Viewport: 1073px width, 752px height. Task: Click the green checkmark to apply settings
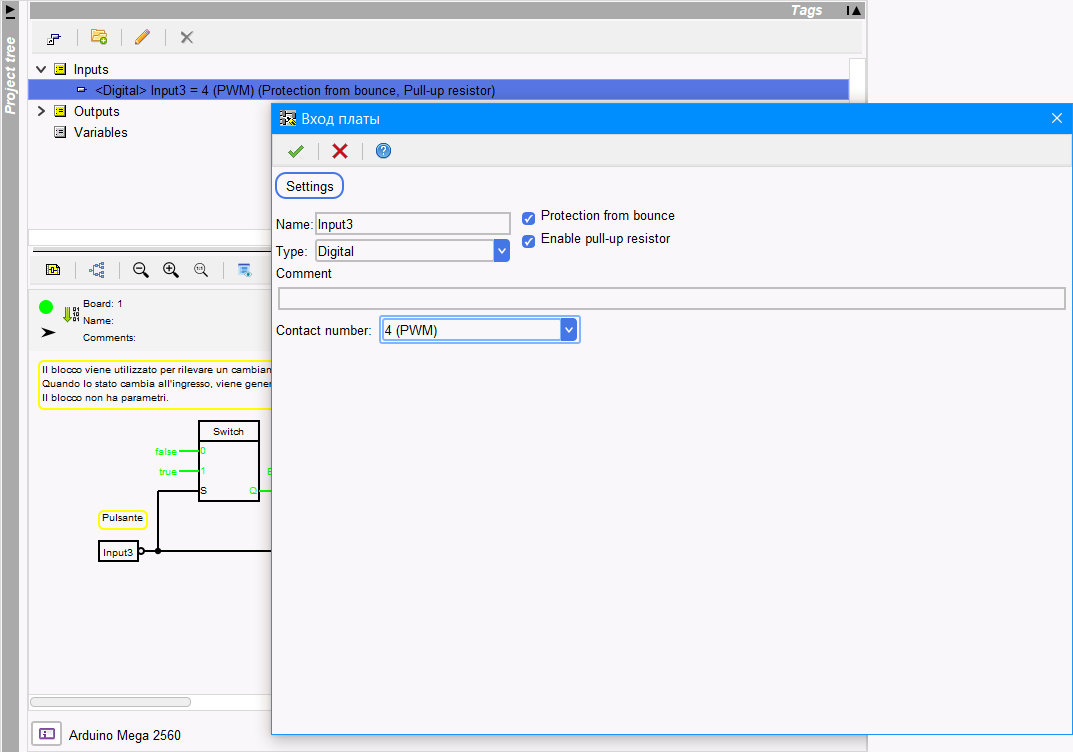[295, 151]
